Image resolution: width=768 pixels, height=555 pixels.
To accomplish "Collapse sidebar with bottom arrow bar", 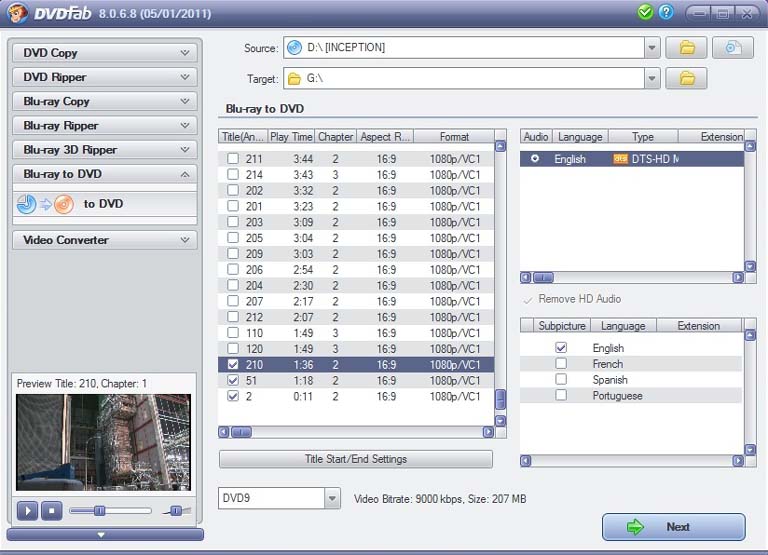I will pos(105,534).
